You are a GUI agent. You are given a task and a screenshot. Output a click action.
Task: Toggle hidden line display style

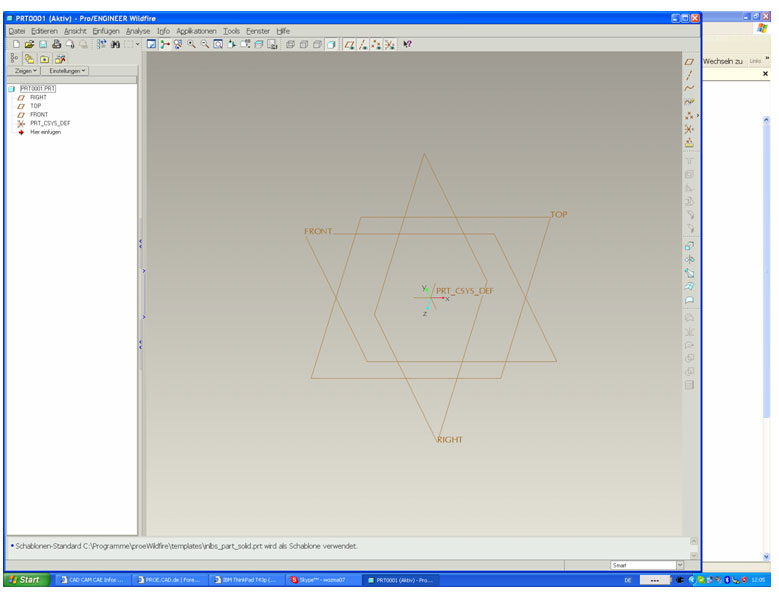304,44
